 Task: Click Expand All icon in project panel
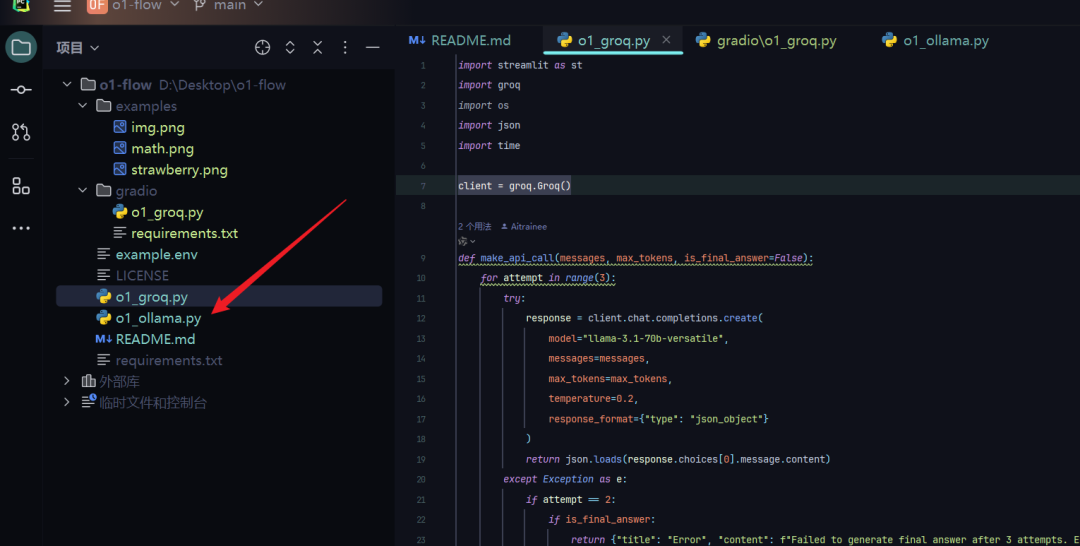tap(290, 48)
